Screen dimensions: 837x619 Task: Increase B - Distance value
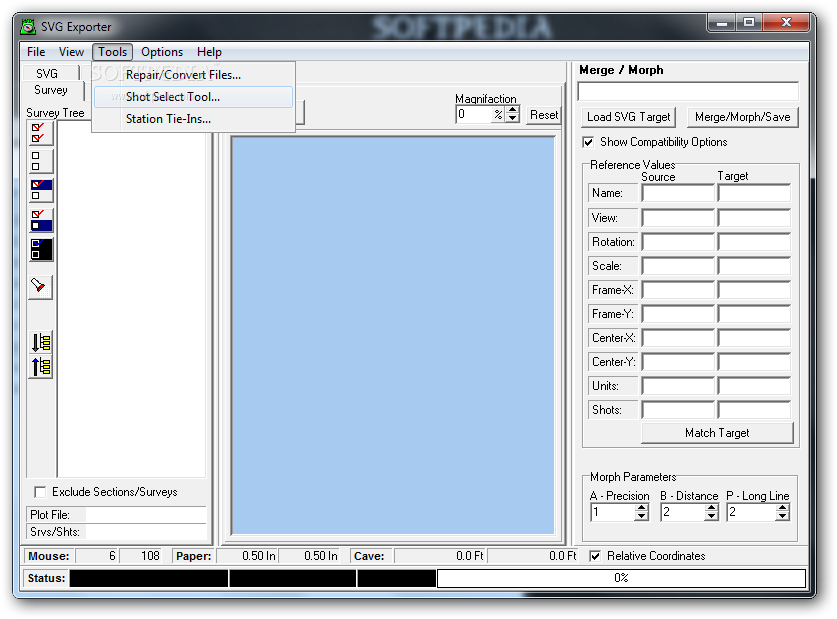pyautogui.click(x=711, y=508)
